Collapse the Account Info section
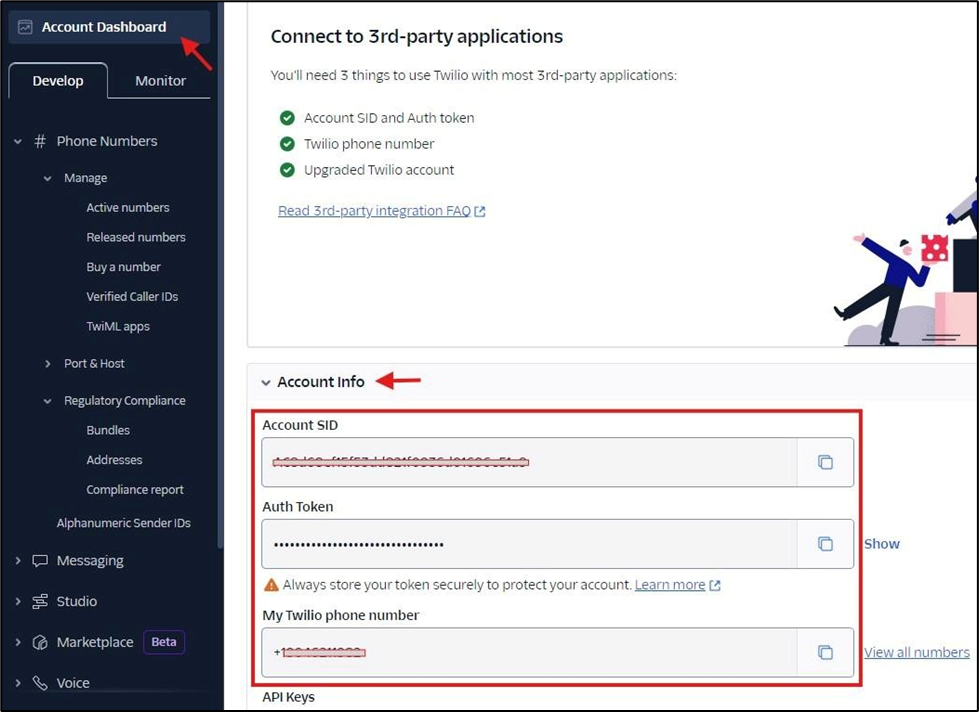The image size is (979, 712). coord(266,382)
